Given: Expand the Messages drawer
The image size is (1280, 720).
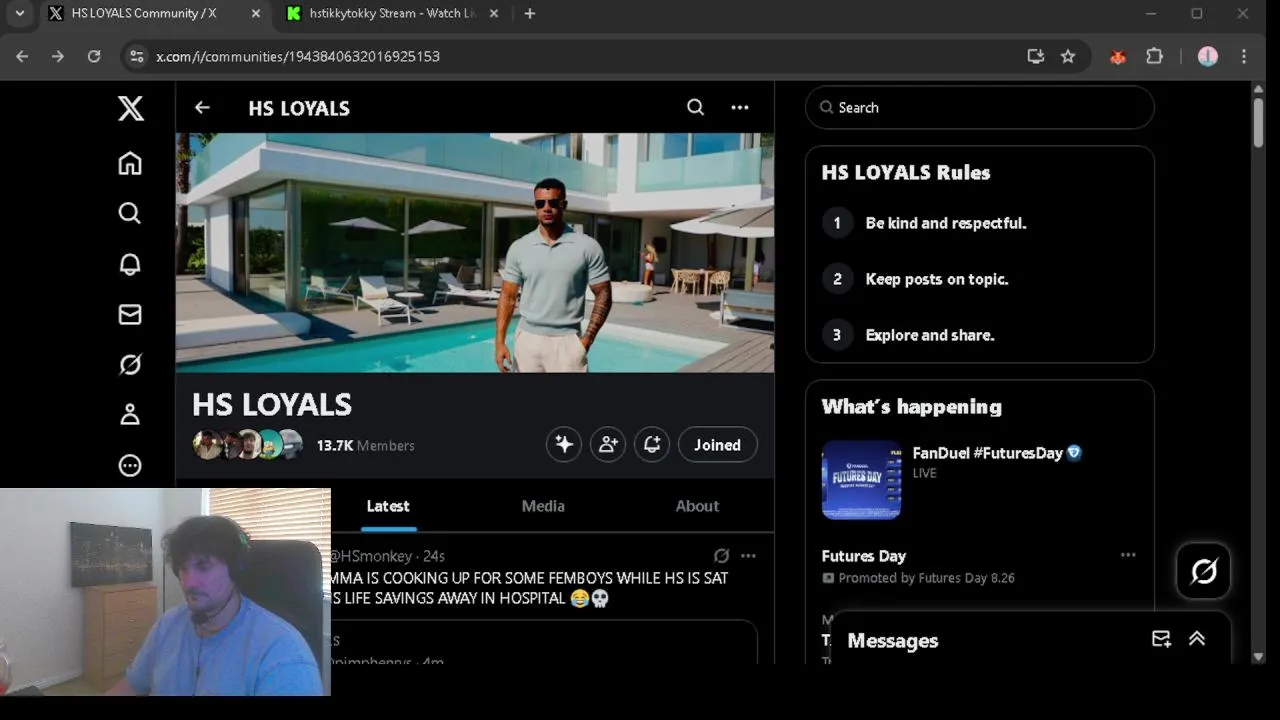Looking at the screenshot, I should coord(1197,640).
